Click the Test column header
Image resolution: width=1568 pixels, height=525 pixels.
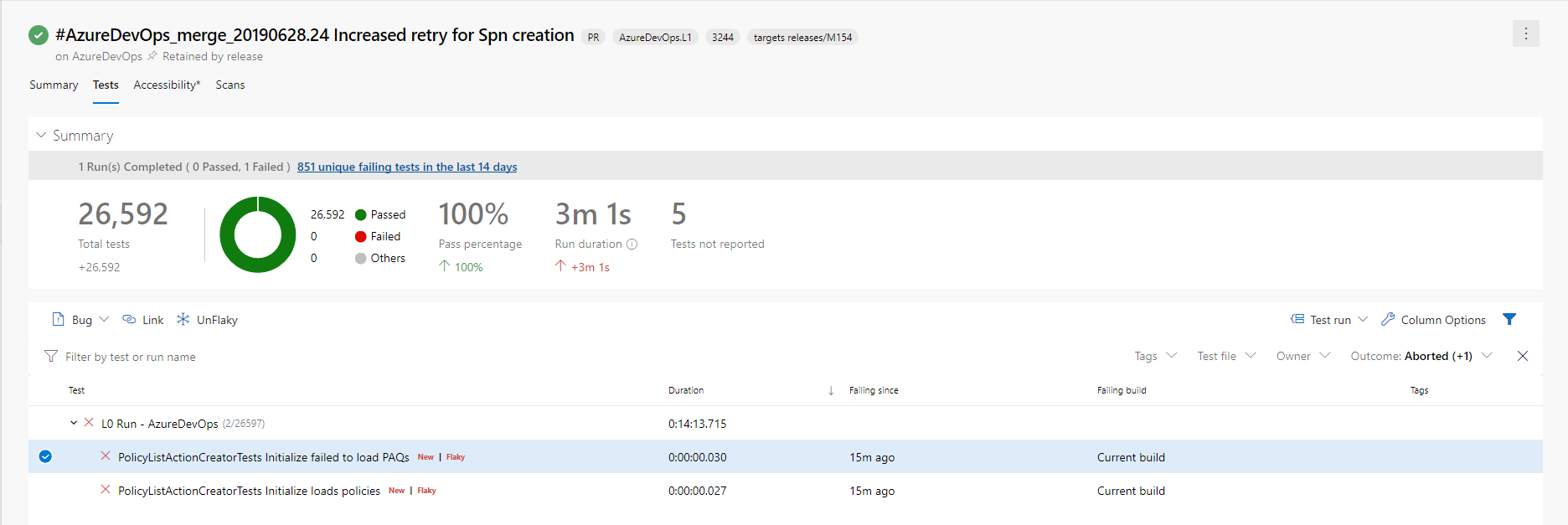[76, 390]
